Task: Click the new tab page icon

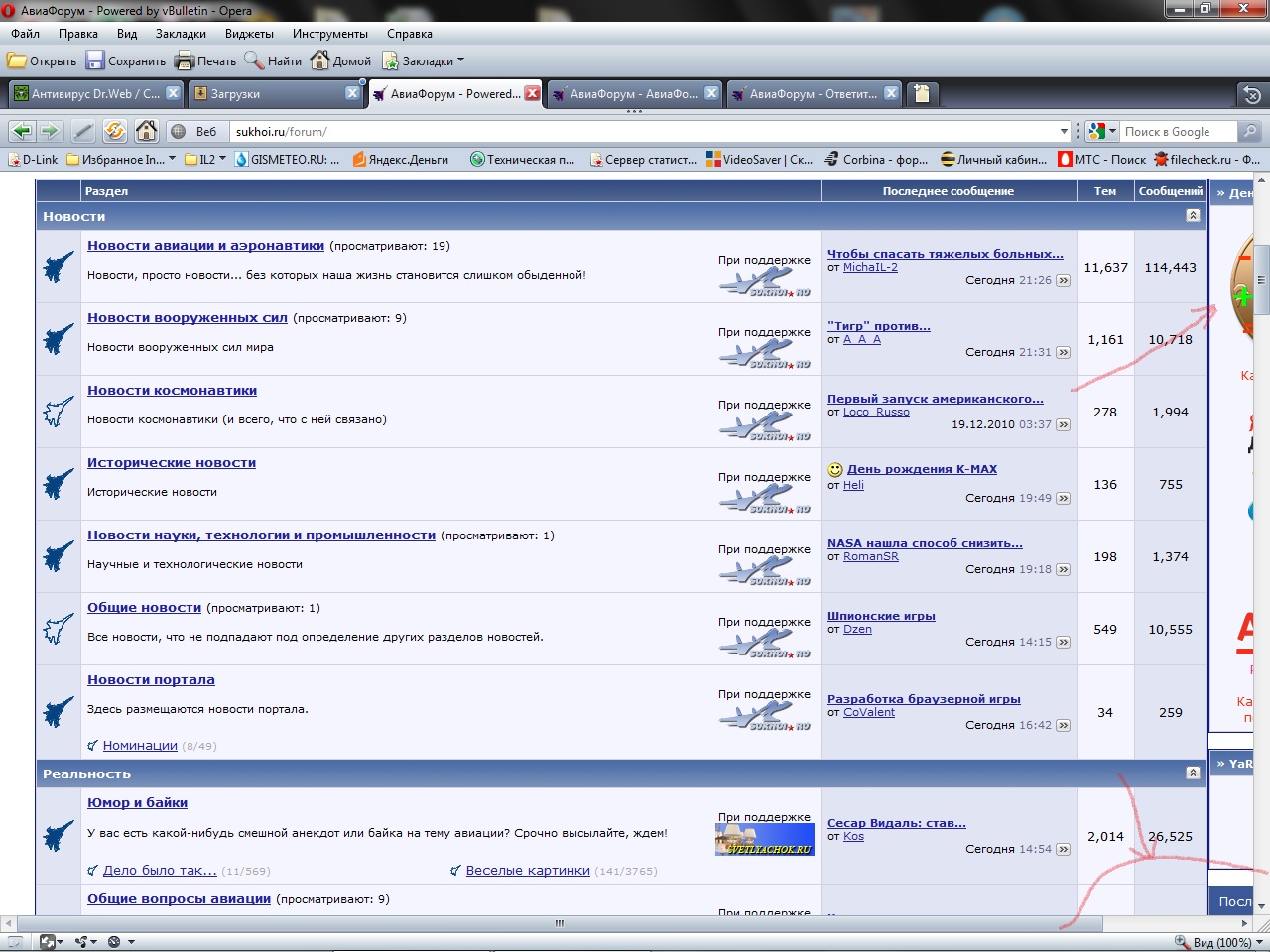Action: tap(922, 94)
